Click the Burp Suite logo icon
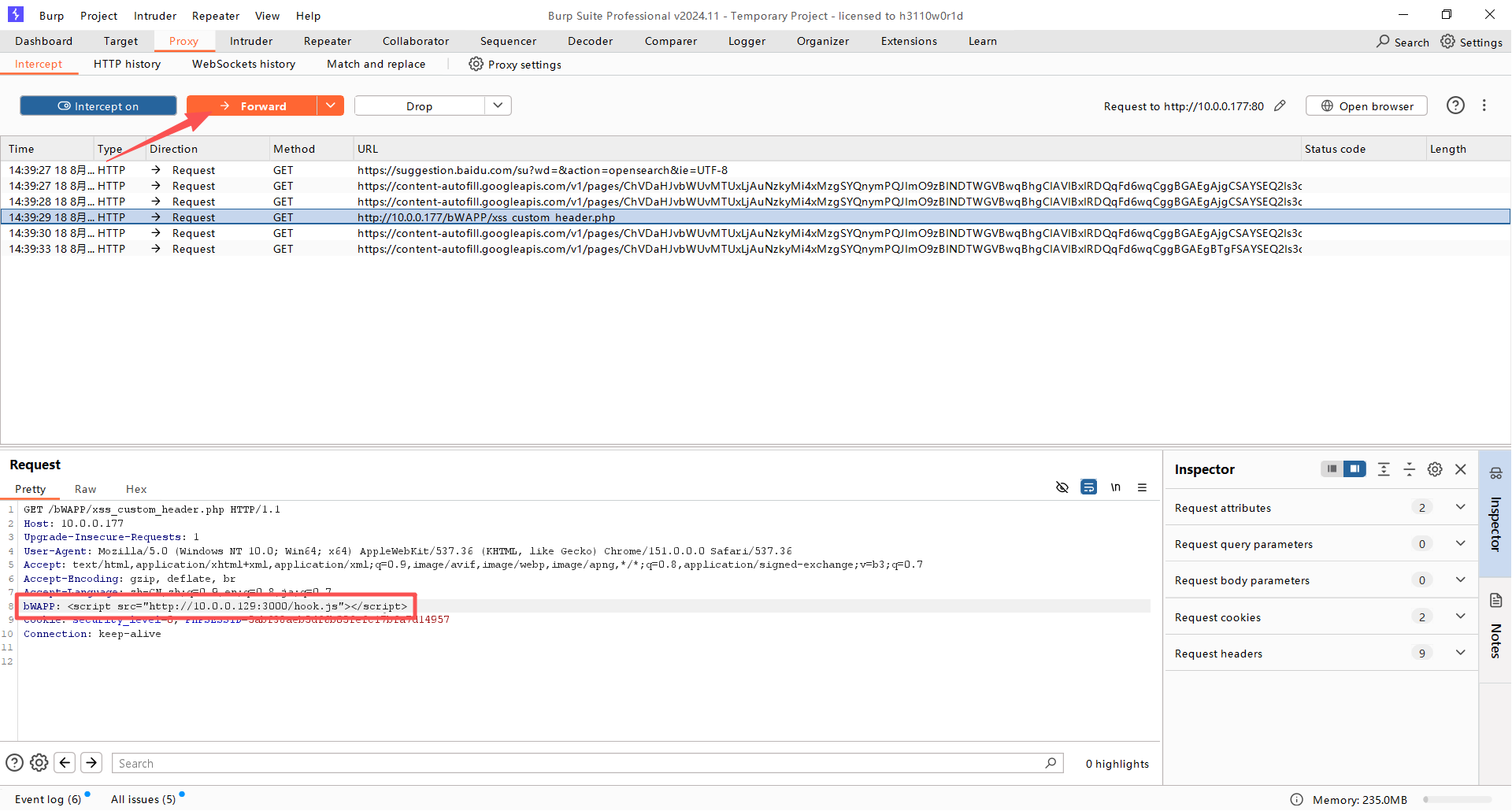The width and height of the screenshot is (1512, 811). [16, 15]
